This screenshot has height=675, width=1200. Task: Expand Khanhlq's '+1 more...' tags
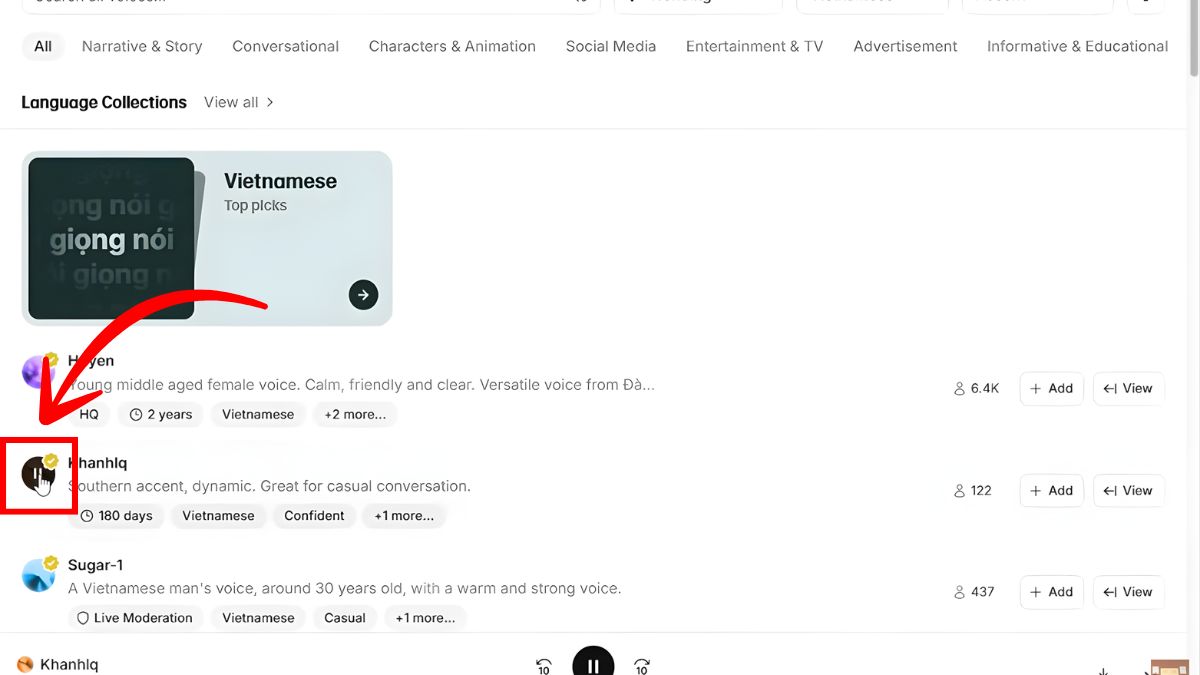point(404,516)
